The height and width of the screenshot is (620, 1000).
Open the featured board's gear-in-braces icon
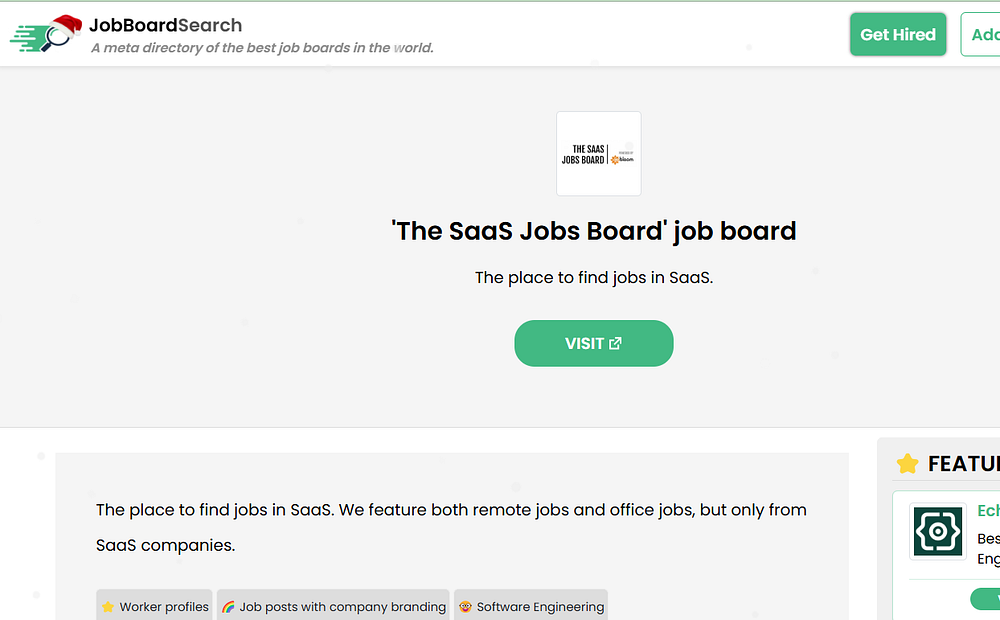pyautogui.click(x=938, y=531)
